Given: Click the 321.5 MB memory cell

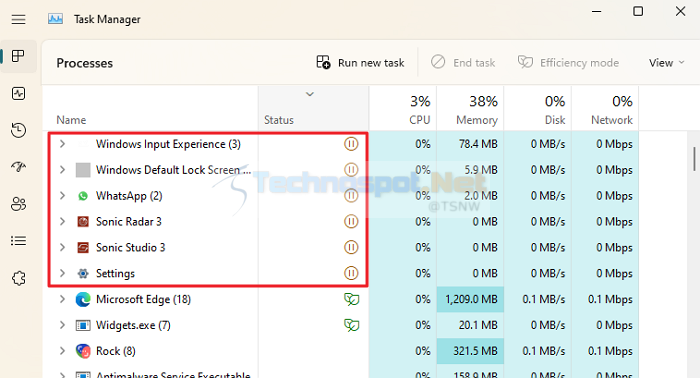Looking at the screenshot, I should click(x=470, y=351).
